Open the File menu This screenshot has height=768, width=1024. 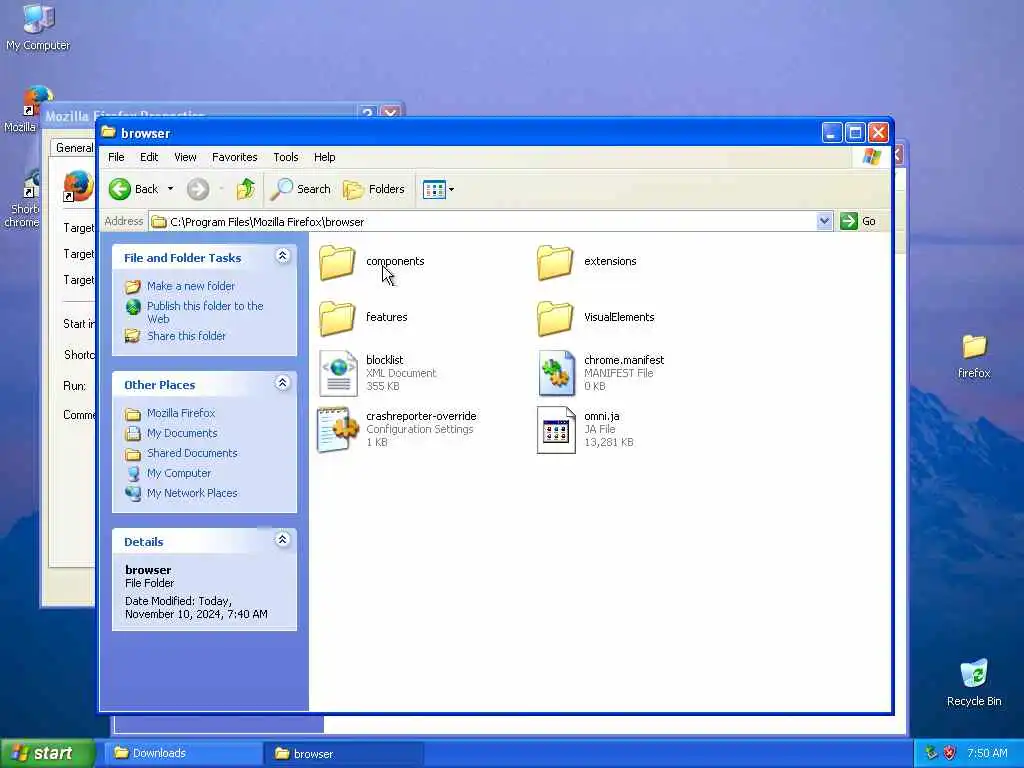(x=116, y=157)
